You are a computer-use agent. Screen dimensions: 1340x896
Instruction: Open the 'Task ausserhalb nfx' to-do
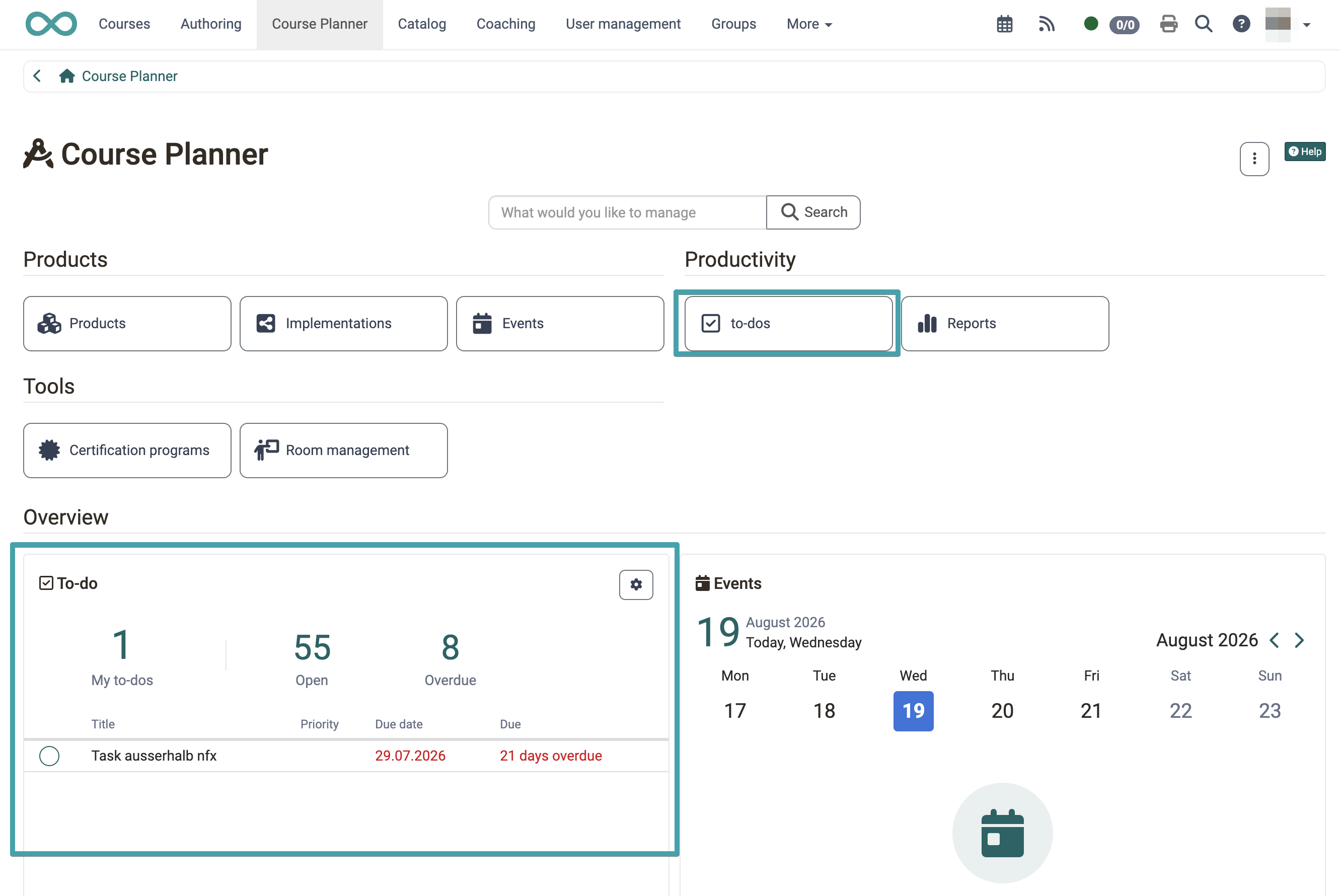click(x=154, y=756)
